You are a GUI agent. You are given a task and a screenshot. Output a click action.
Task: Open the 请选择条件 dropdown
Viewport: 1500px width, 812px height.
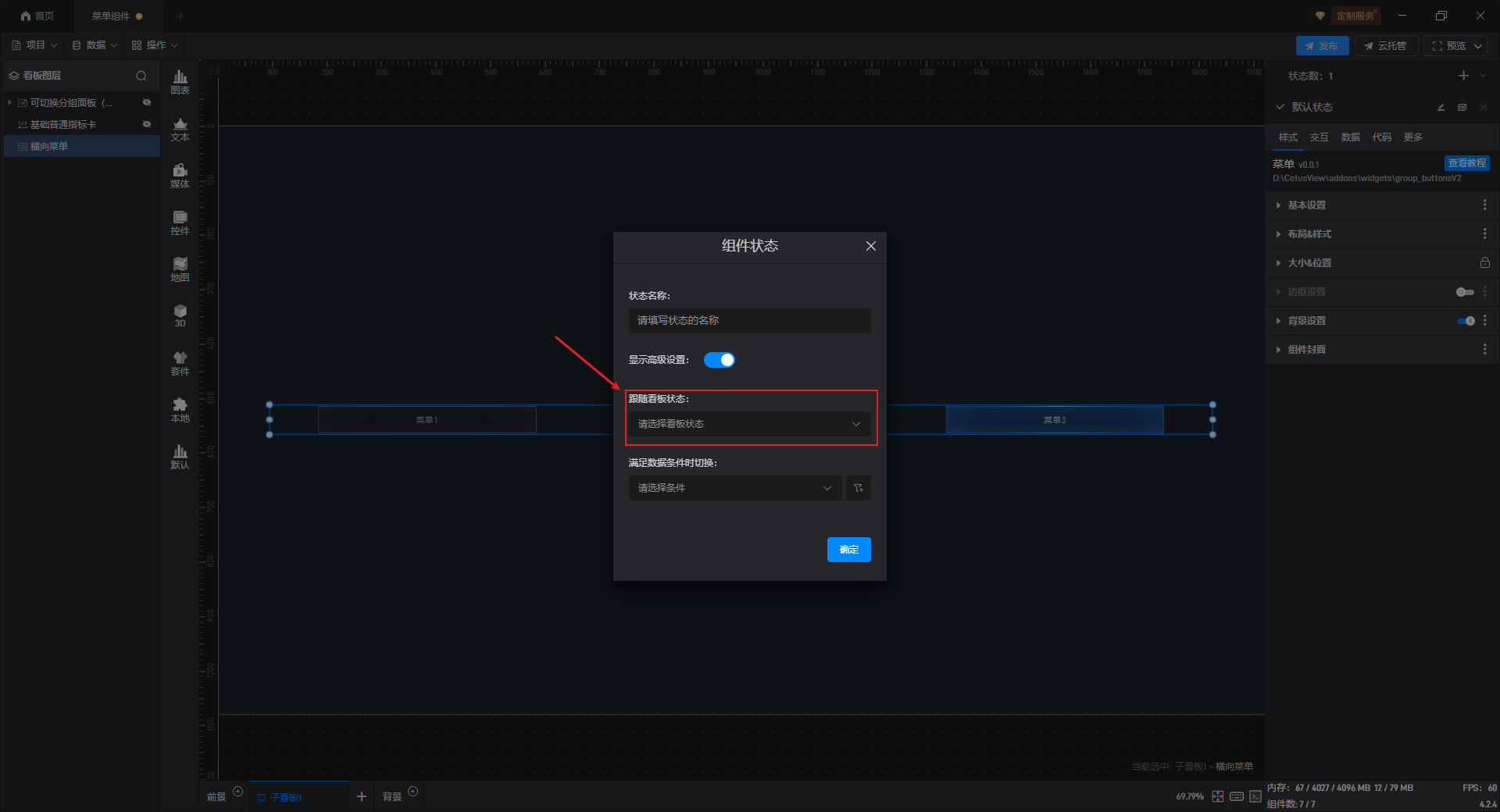point(734,488)
